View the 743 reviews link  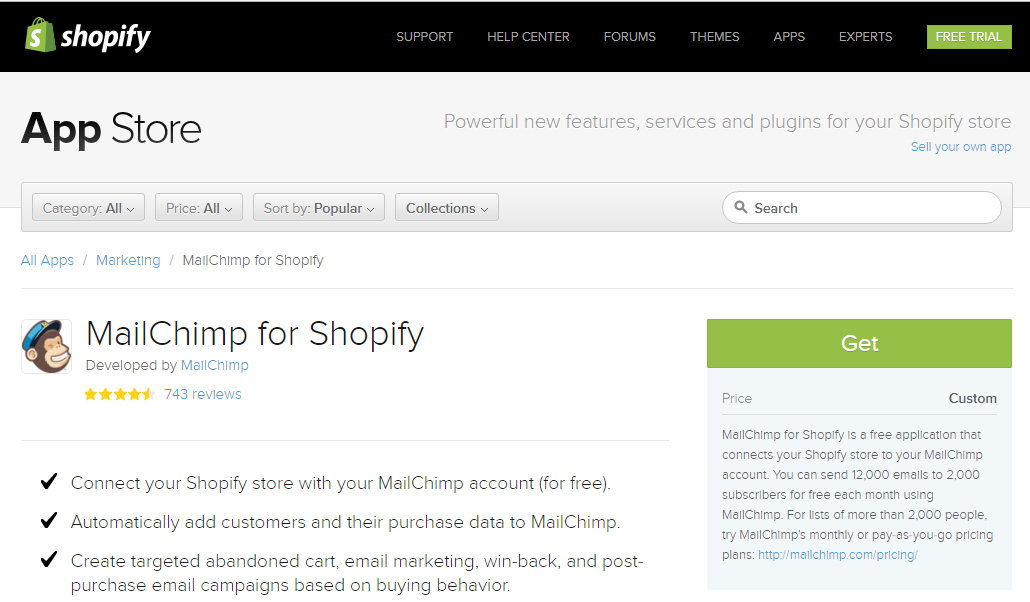[x=203, y=394]
